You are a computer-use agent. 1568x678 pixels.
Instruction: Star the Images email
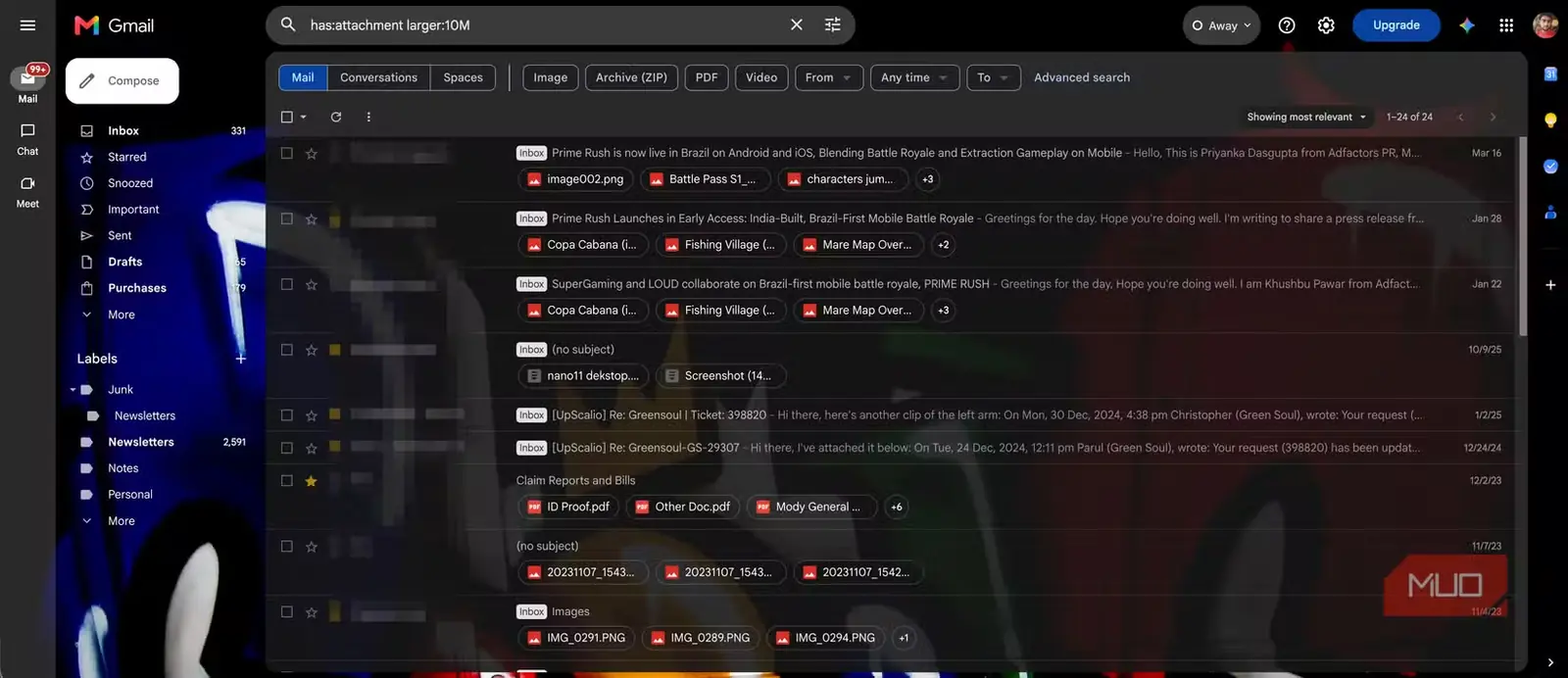point(312,612)
